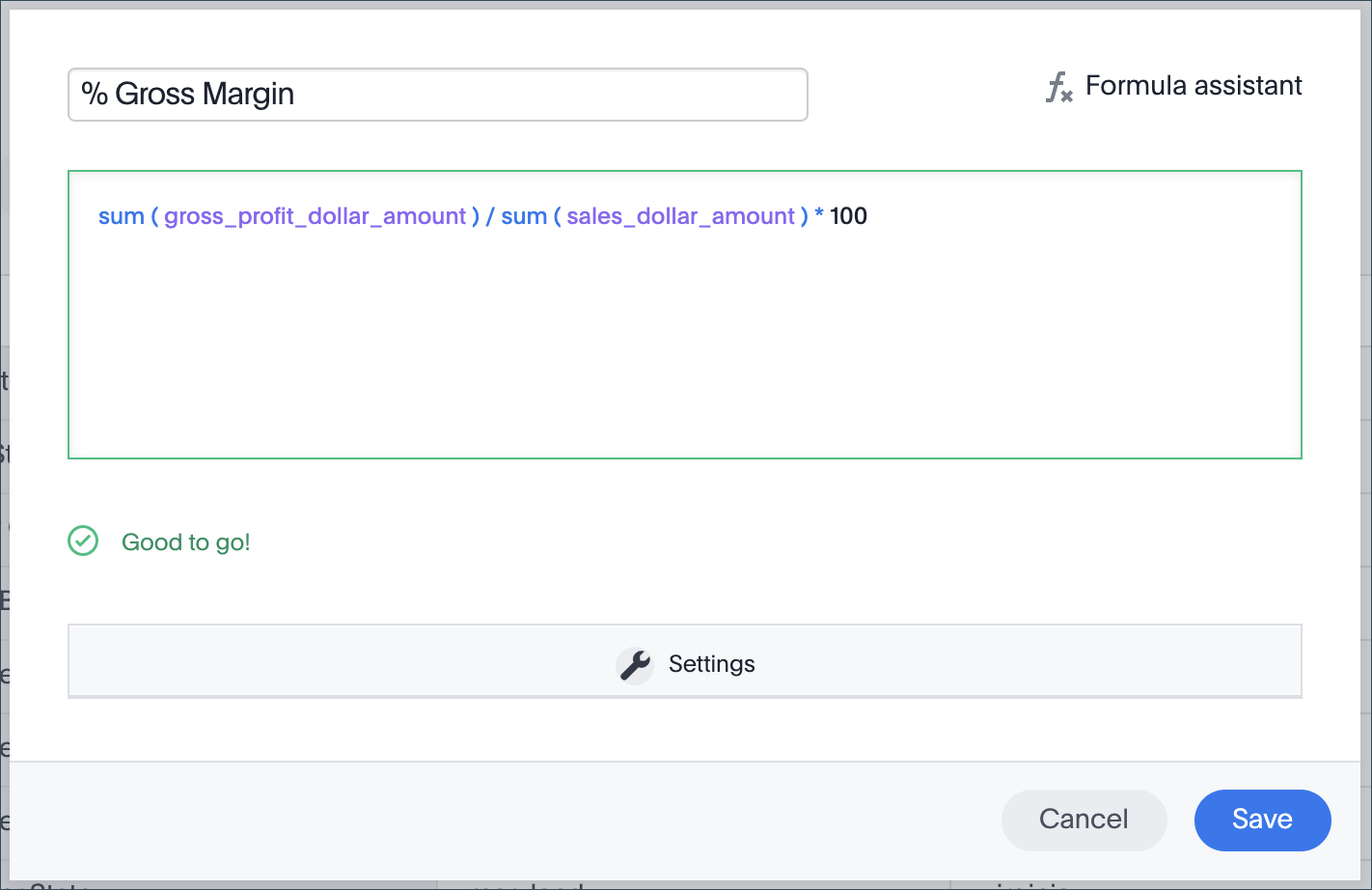The image size is (1372, 890).
Task: Select the sales_dollar_amount column token
Action: coord(680,216)
